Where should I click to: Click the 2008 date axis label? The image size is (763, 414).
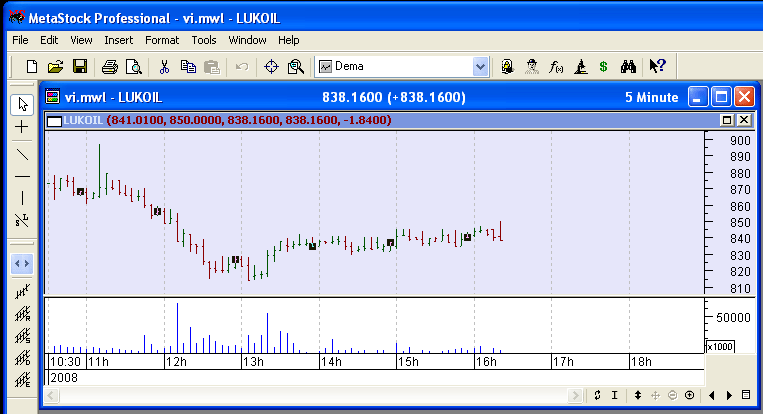coord(64,378)
